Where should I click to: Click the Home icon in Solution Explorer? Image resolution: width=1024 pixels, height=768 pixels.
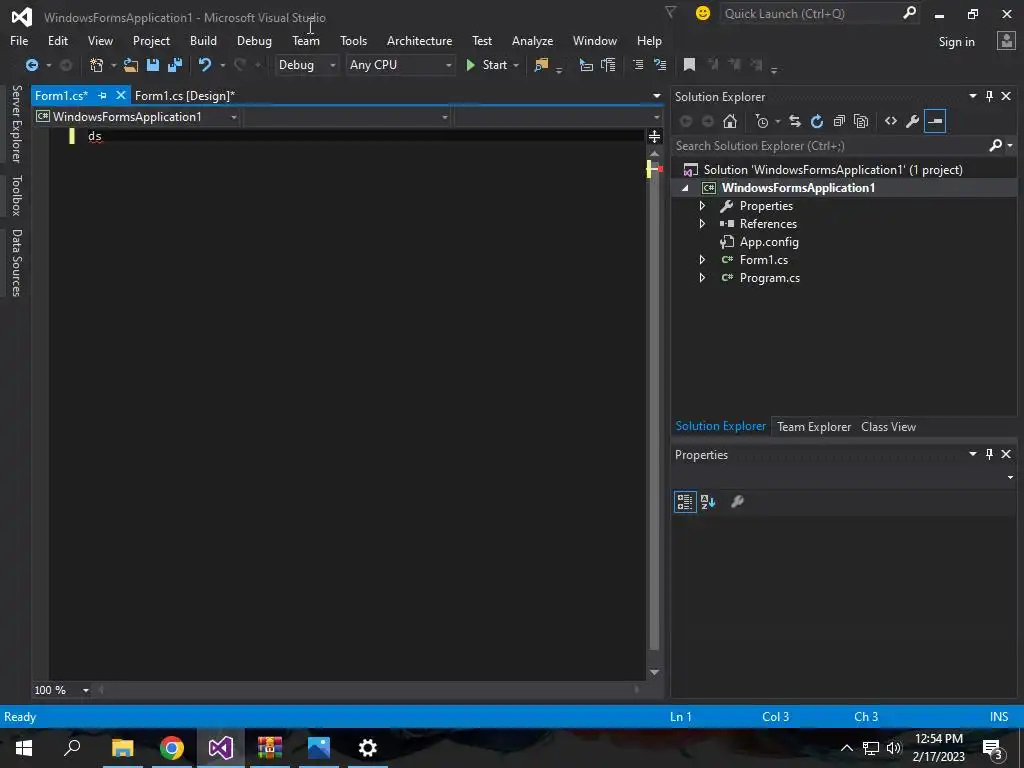click(x=730, y=121)
